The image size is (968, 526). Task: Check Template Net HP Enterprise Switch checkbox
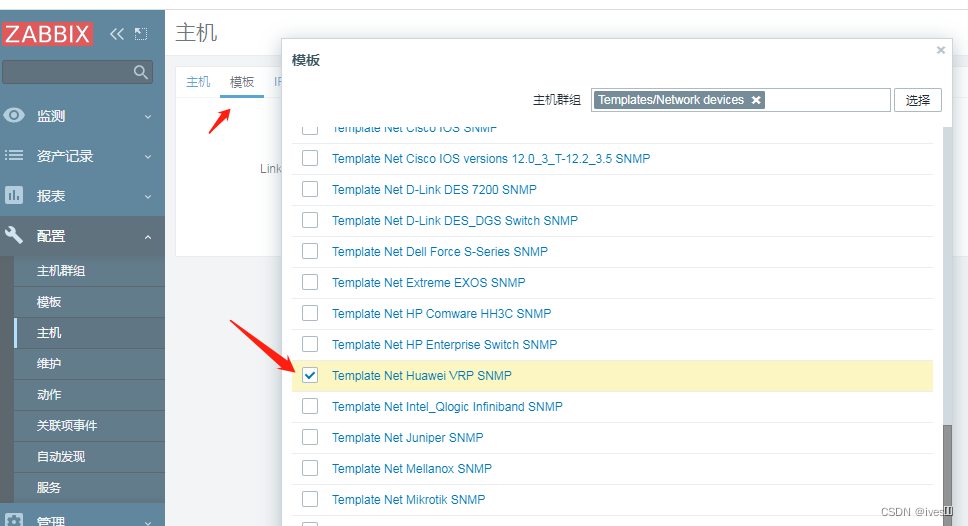[x=310, y=344]
